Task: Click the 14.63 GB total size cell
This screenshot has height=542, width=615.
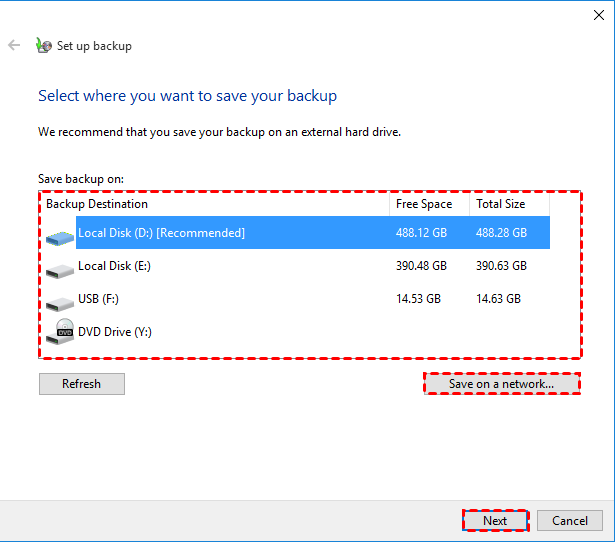Action: [498, 299]
